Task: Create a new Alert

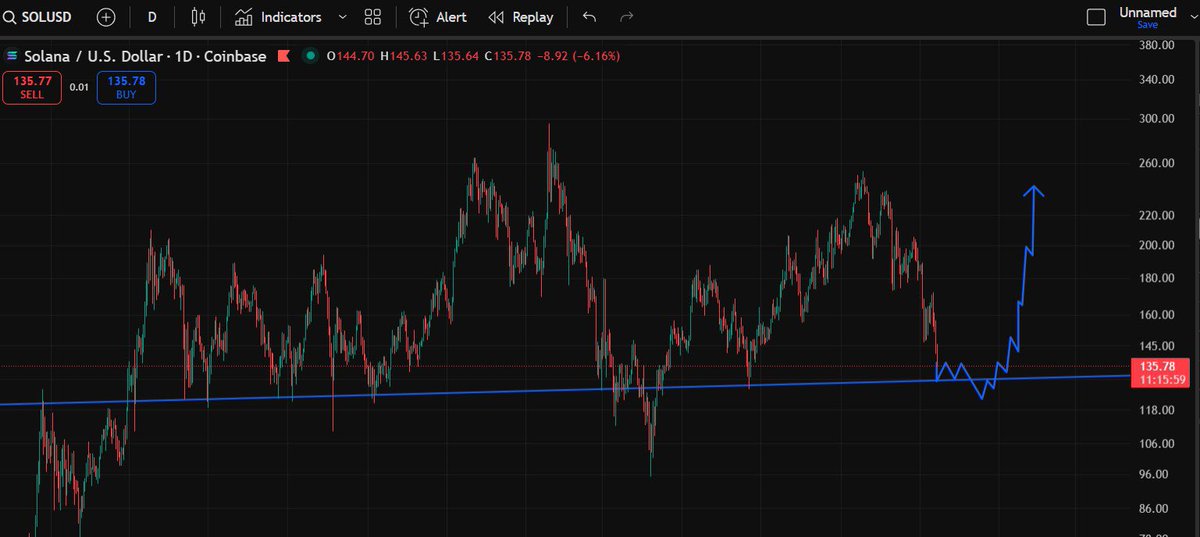Action: [x=439, y=17]
